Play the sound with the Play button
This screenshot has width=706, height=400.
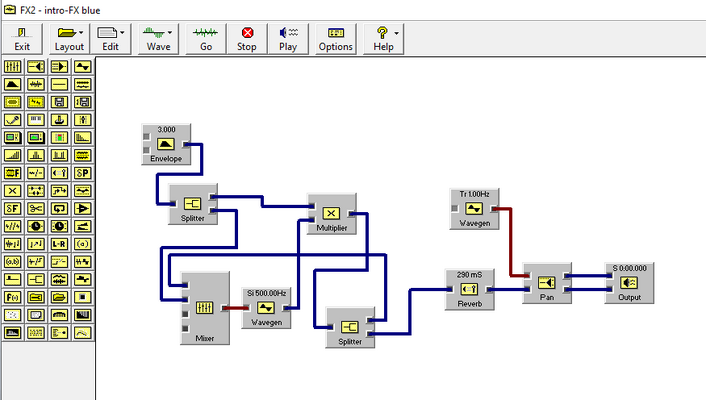(x=288, y=39)
